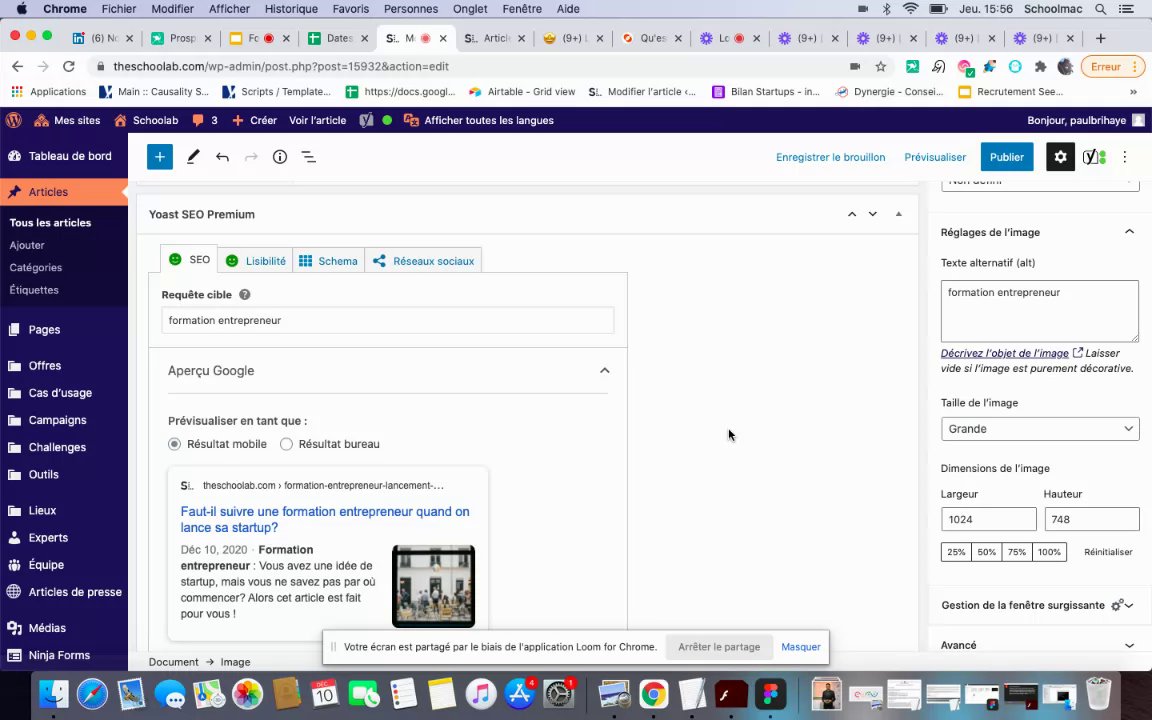Reload the page in Chrome
This screenshot has width=1152, height=720.
[x=69, y=67]
